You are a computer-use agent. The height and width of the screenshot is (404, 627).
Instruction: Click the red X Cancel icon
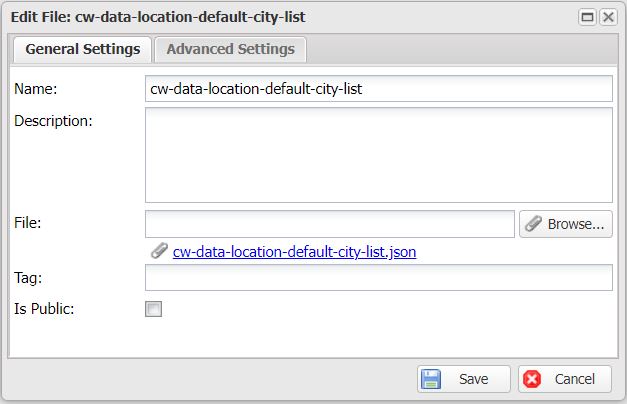532,379
